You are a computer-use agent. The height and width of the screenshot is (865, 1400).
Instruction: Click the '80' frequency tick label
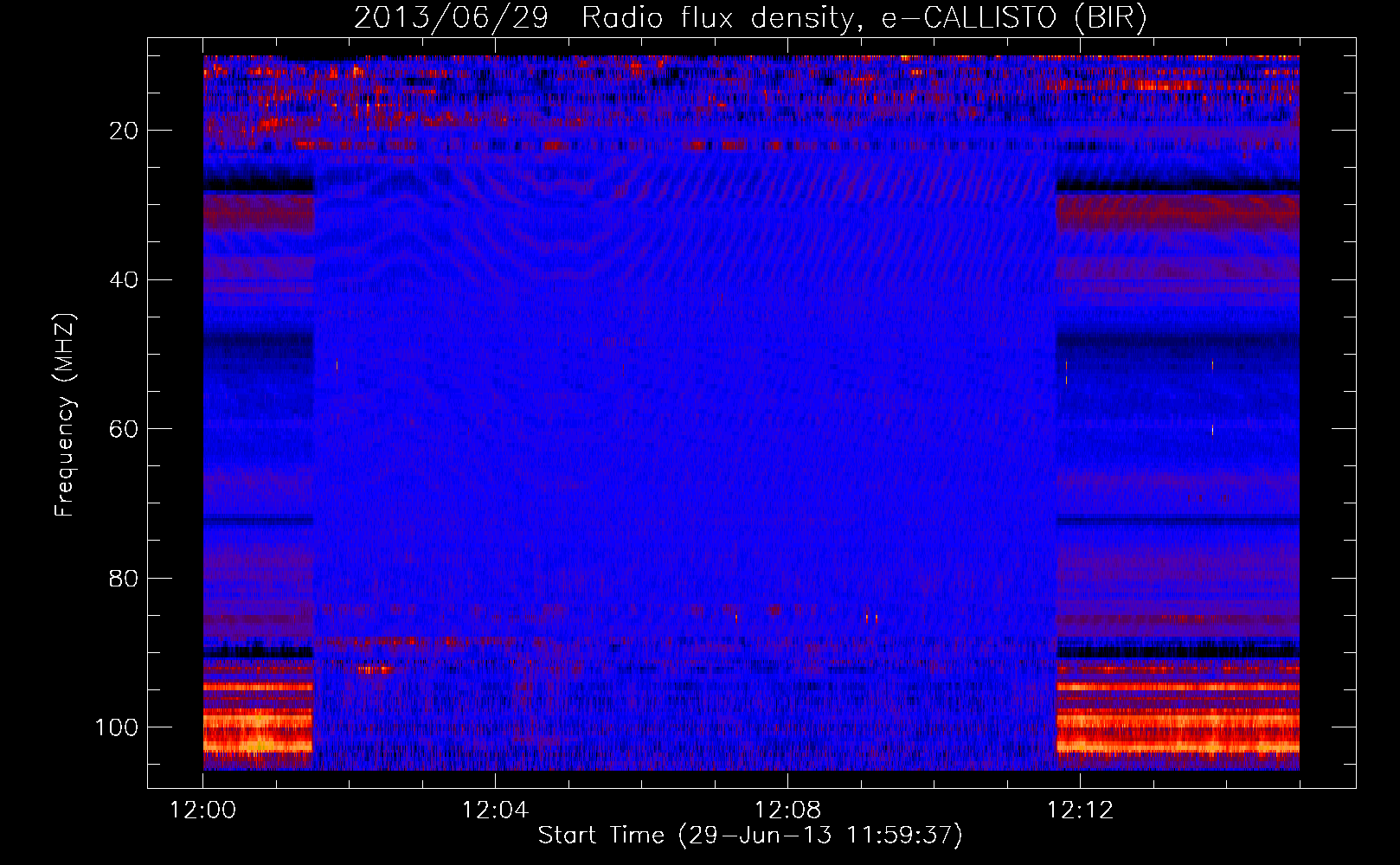pos(124,578)
